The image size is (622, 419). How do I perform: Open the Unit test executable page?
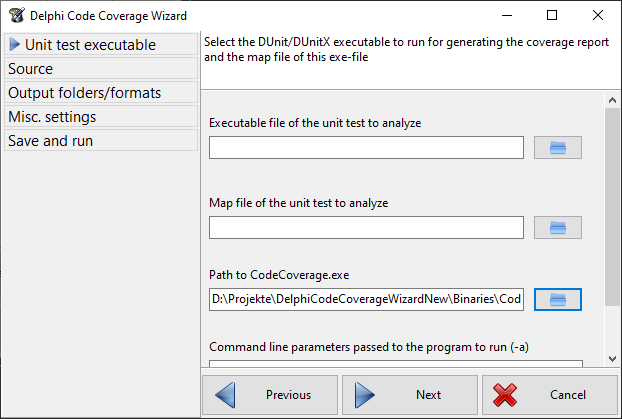tap(90, 45)
